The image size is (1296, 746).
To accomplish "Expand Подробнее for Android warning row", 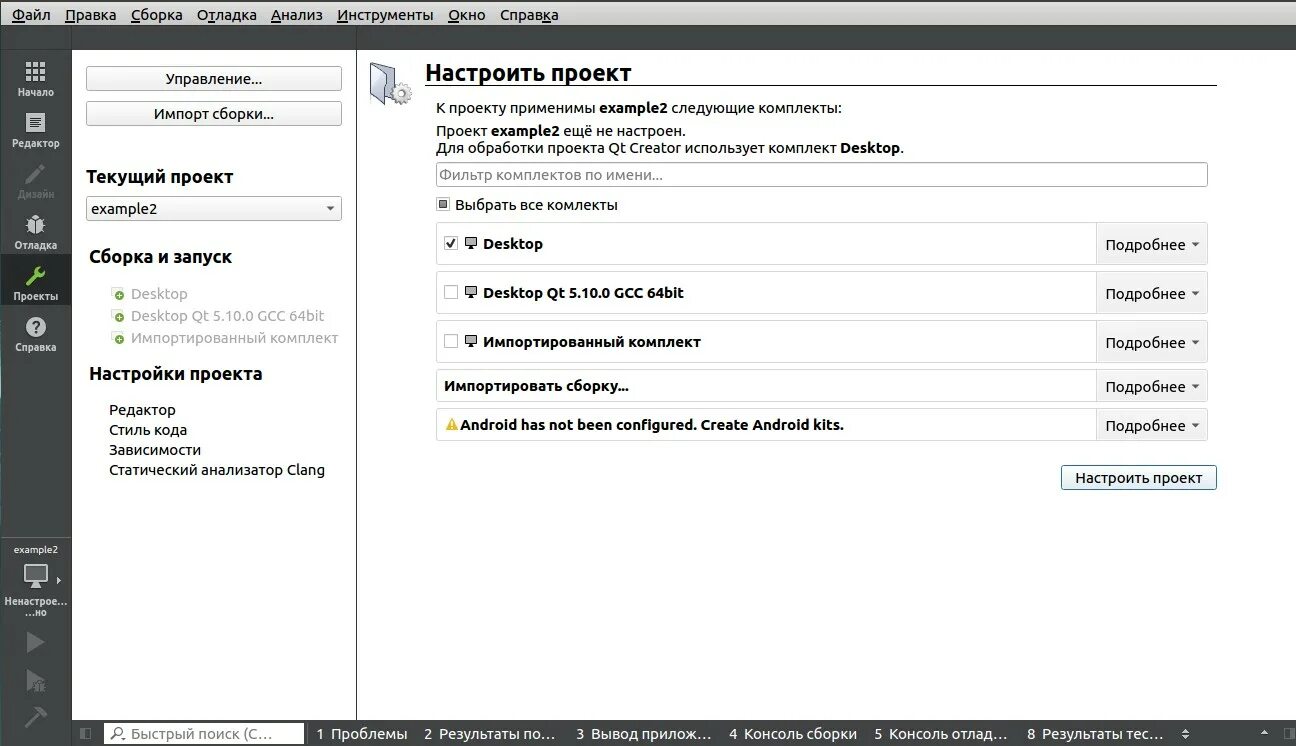I will coord(1152,425).
